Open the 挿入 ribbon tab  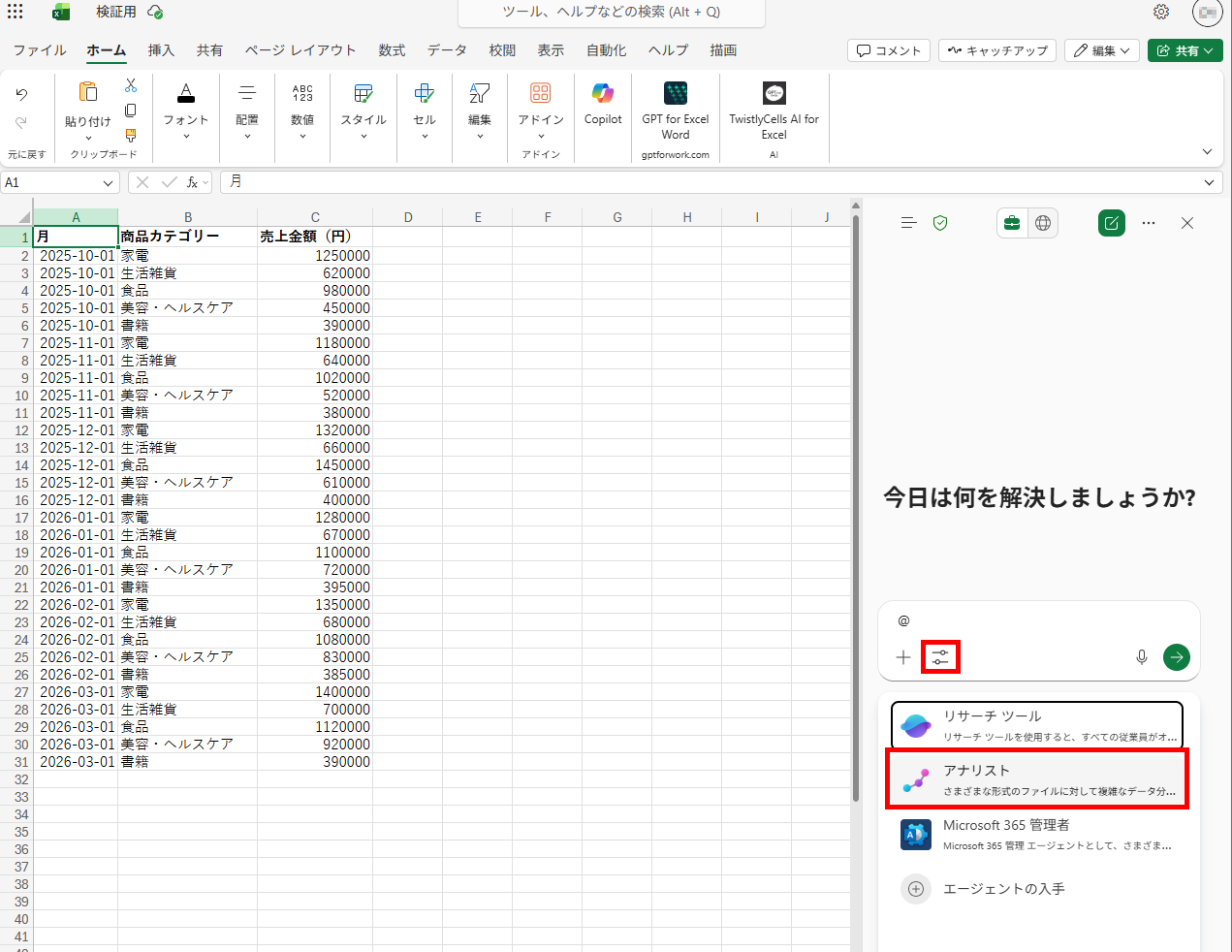pyautogui.click(x=161, y=50)
